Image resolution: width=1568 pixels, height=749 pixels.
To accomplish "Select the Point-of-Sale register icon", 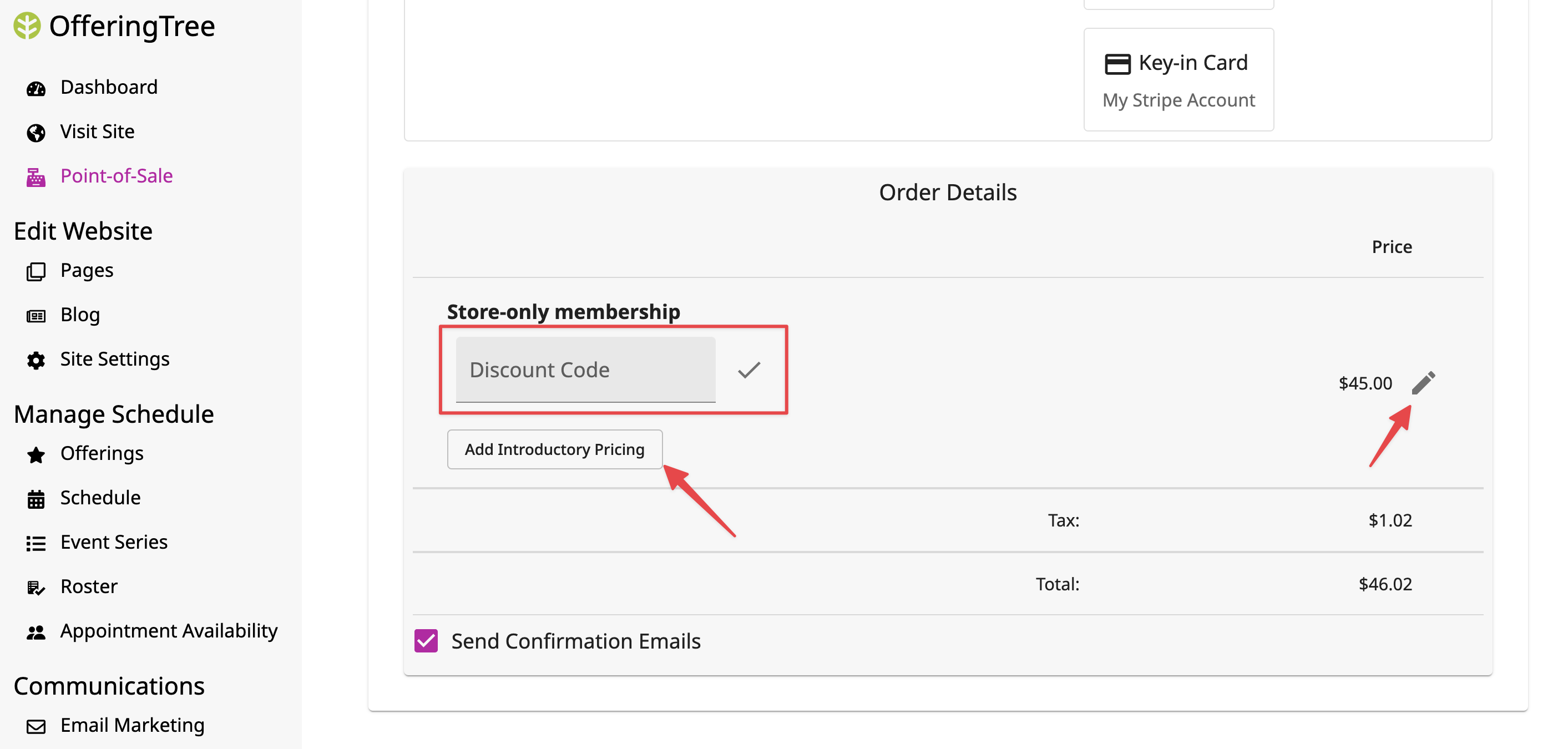I will [36, 177].
